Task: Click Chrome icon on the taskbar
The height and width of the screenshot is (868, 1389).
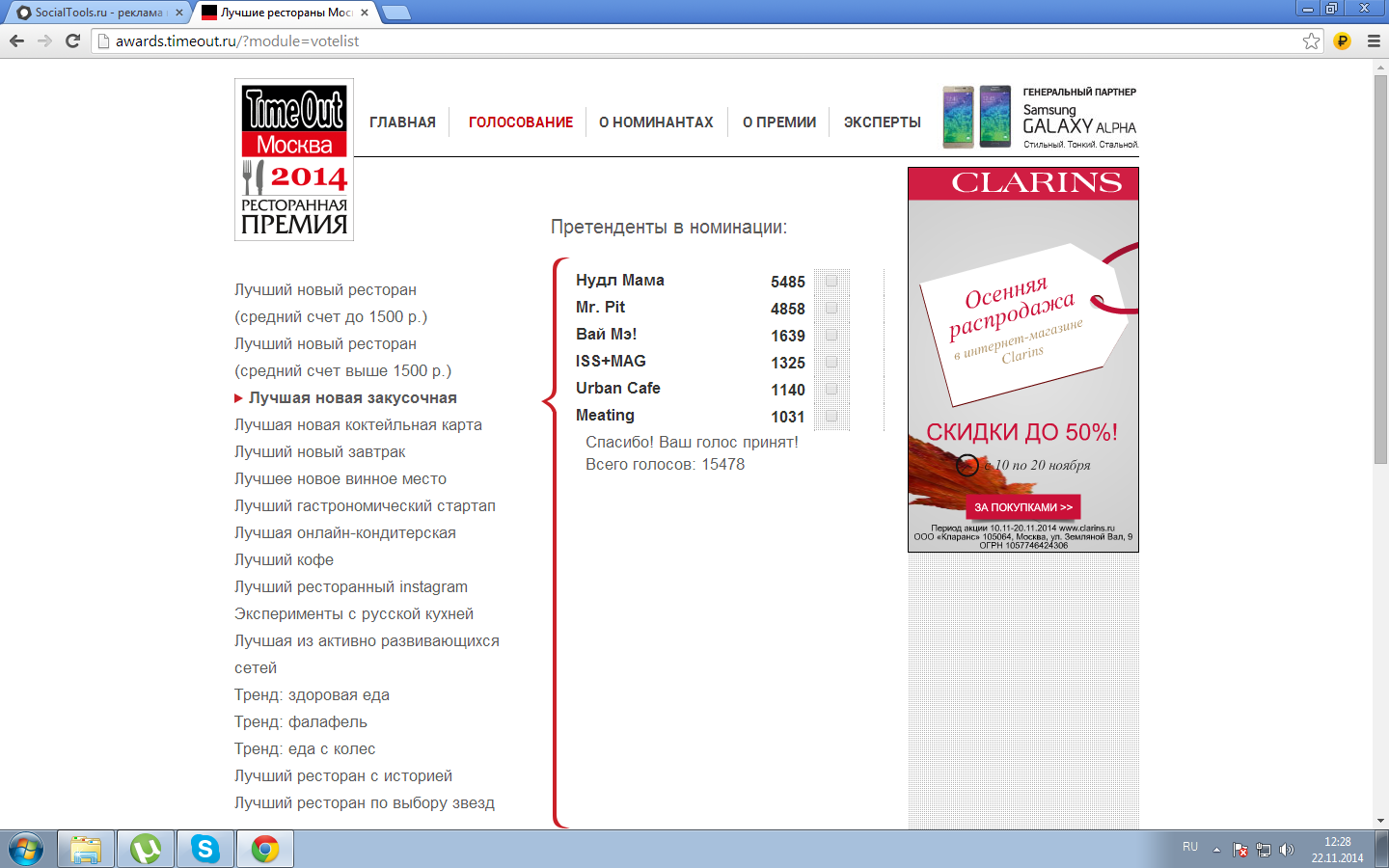Action: (x=265, y=850)
